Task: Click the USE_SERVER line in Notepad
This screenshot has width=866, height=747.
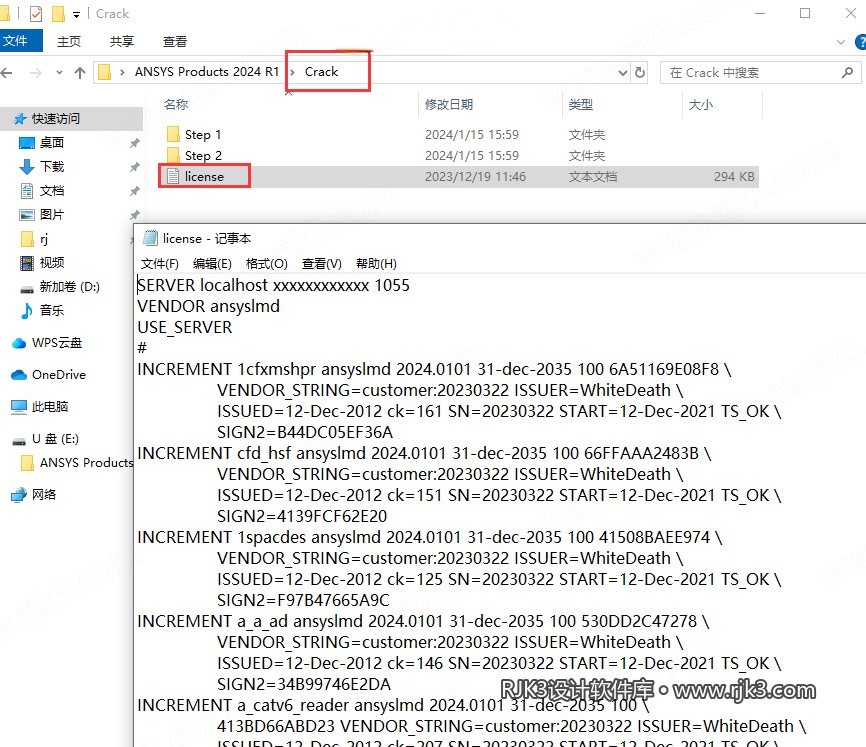Action: coord(184,327)
